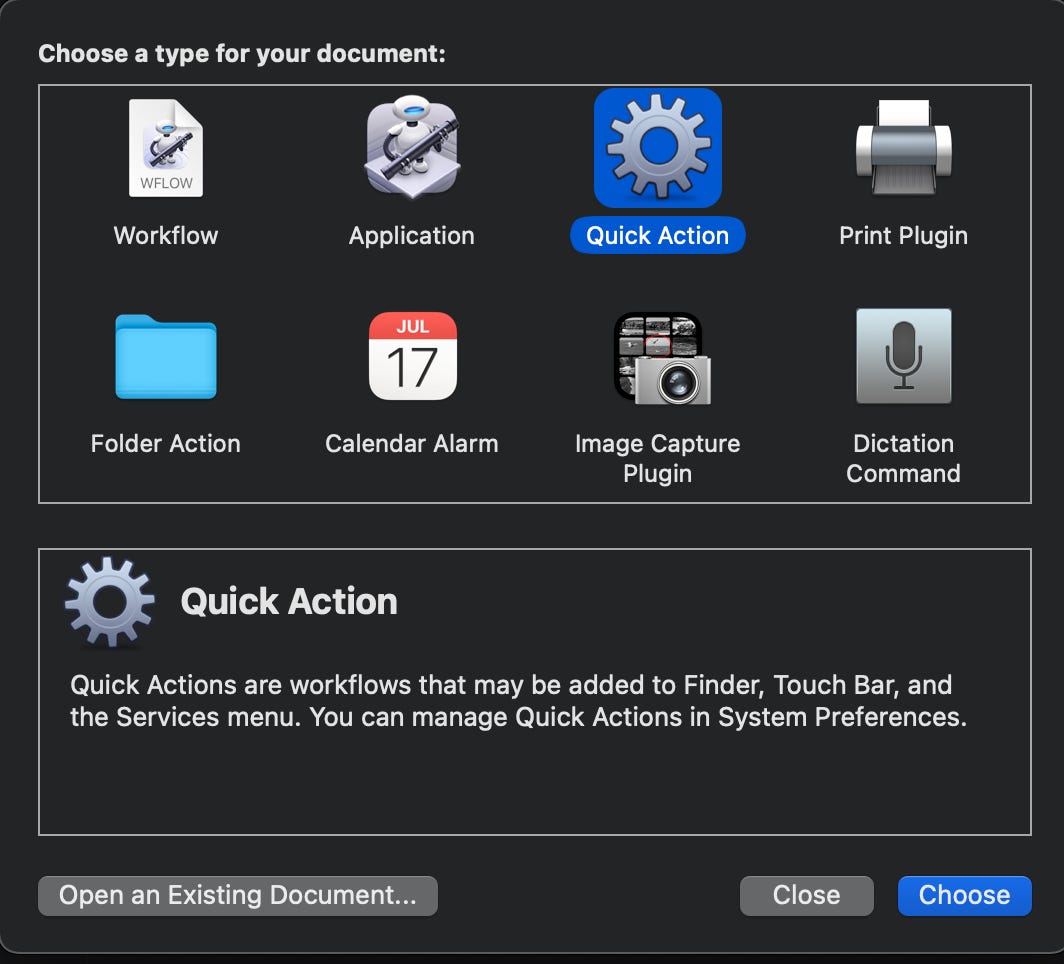Select the Calendar Alarm calendar icon
This screenshot has height=964, width=1064.
412,356
